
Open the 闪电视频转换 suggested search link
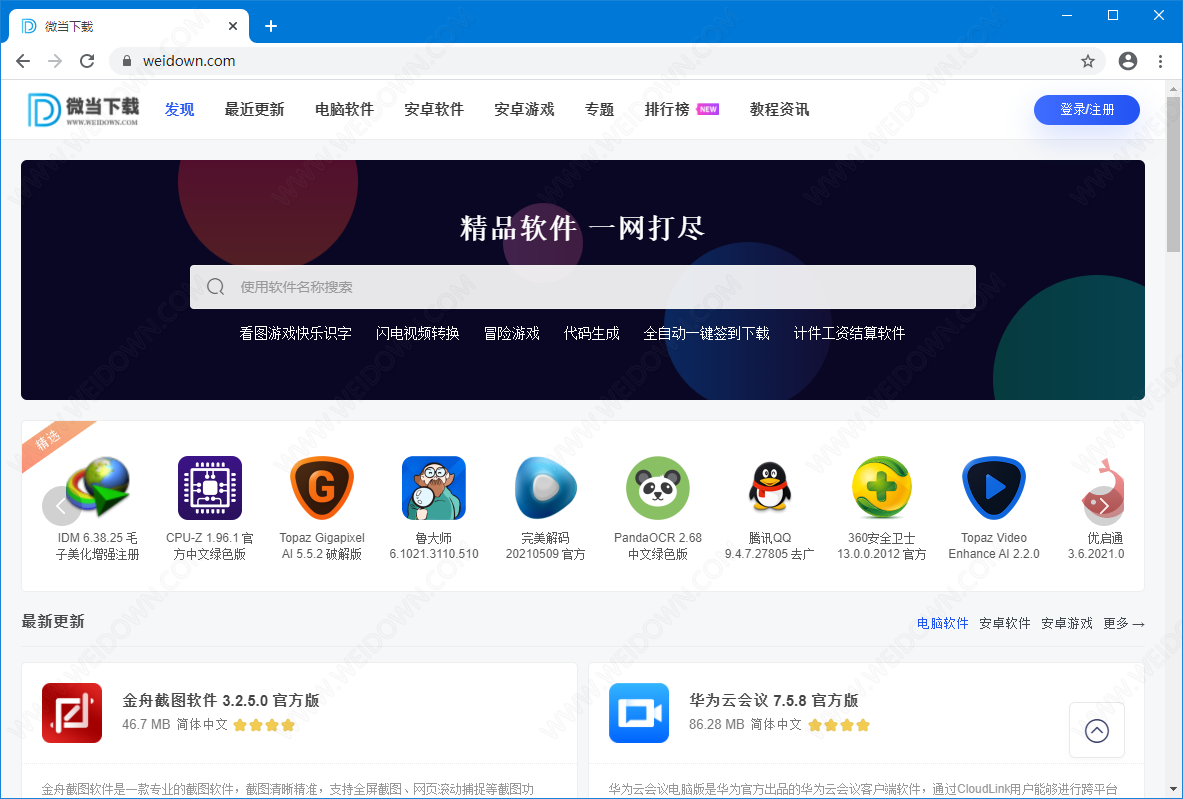coord(417,333)
